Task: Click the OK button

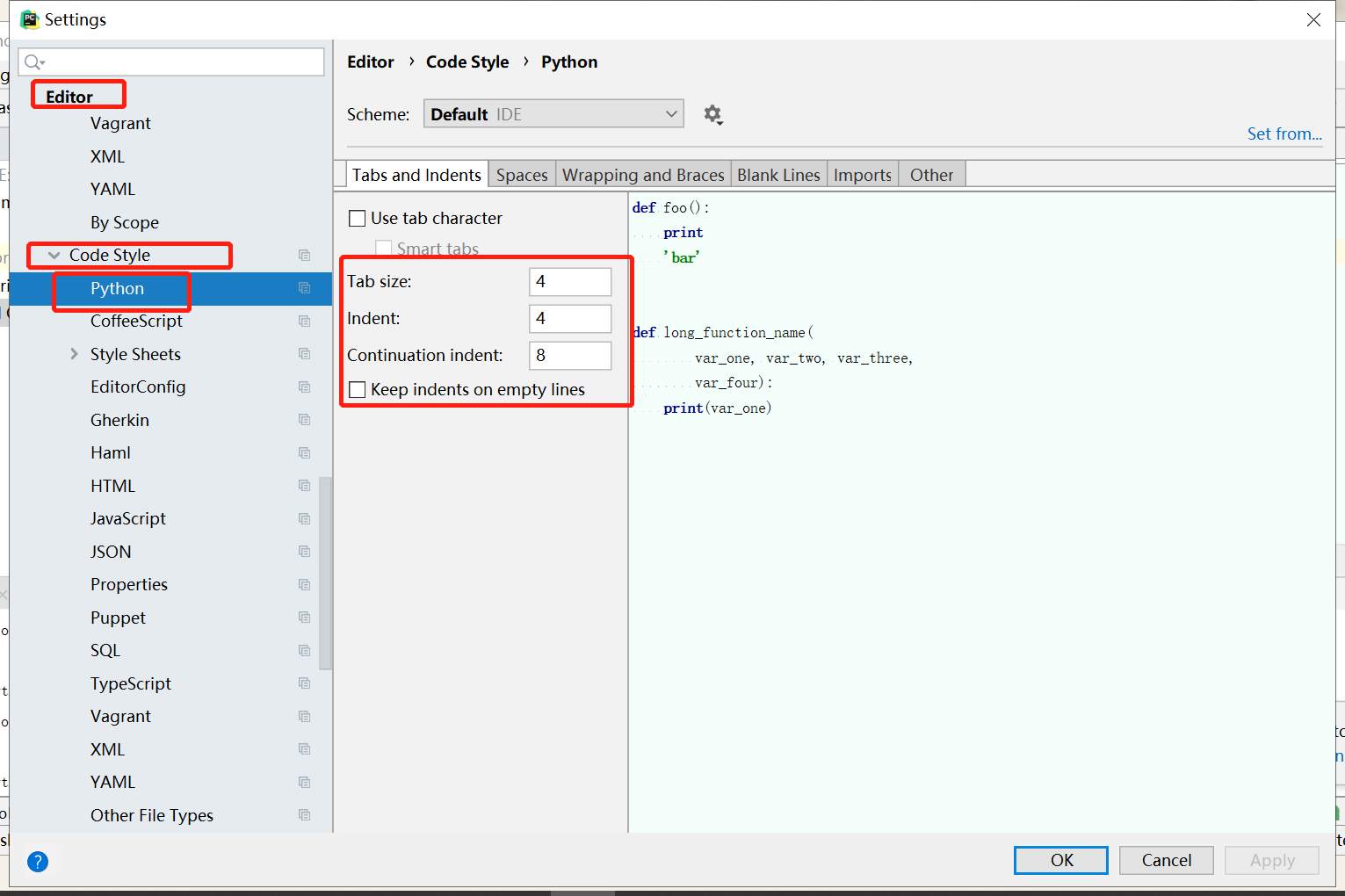Action: [x=1061, y=860]
